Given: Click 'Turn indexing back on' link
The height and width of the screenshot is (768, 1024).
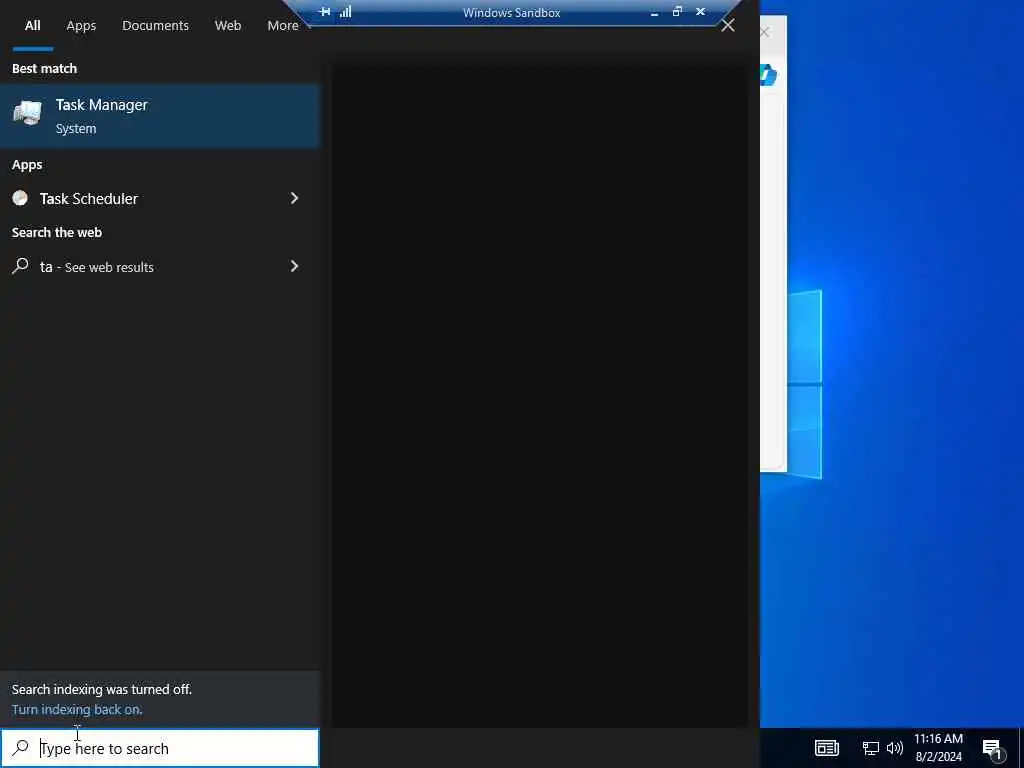Looking at the screenshot, I should pyautogui.click(x=77, y=709).
